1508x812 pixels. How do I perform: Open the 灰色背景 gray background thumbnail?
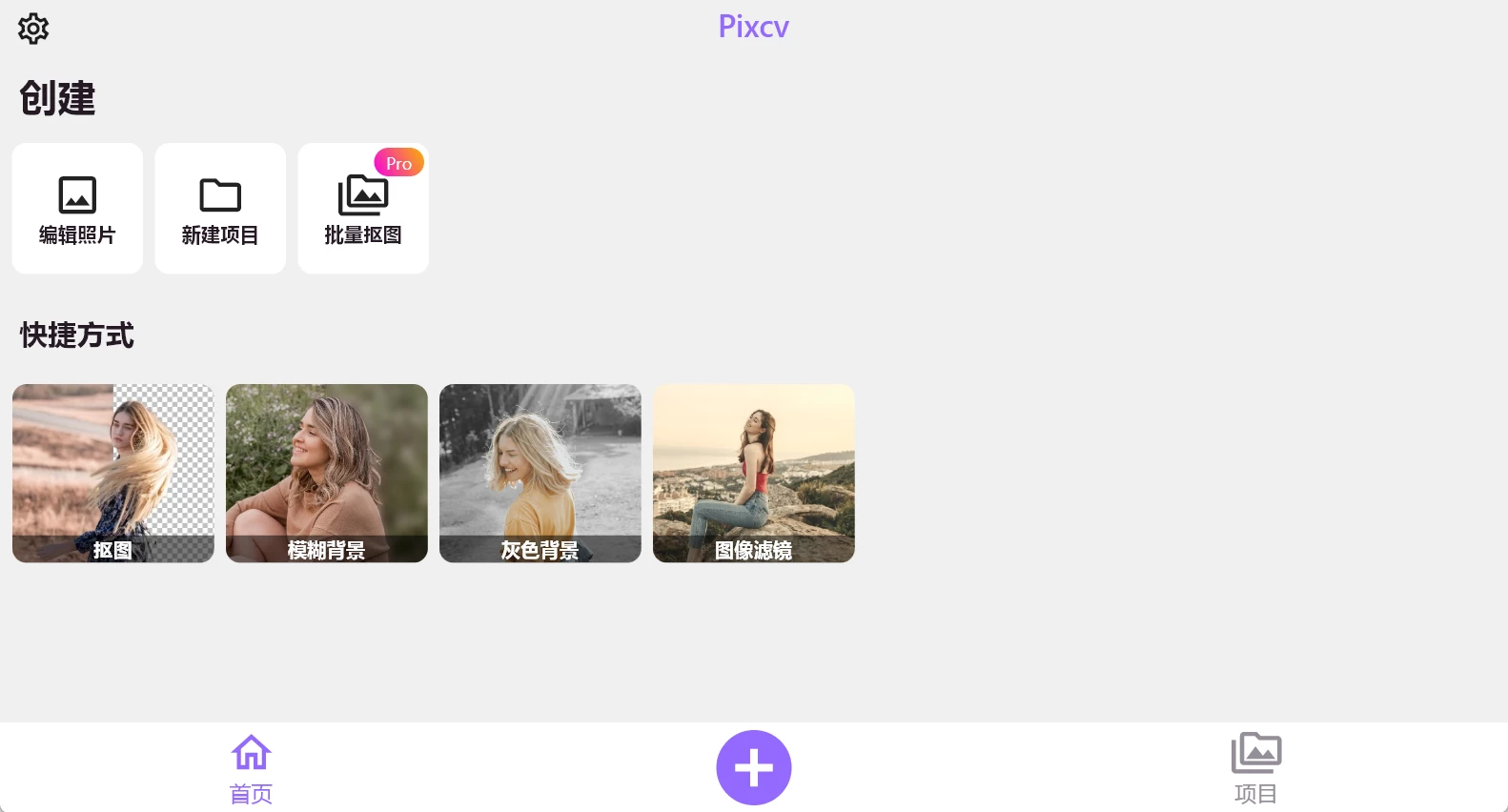click(x=540, y=474)
